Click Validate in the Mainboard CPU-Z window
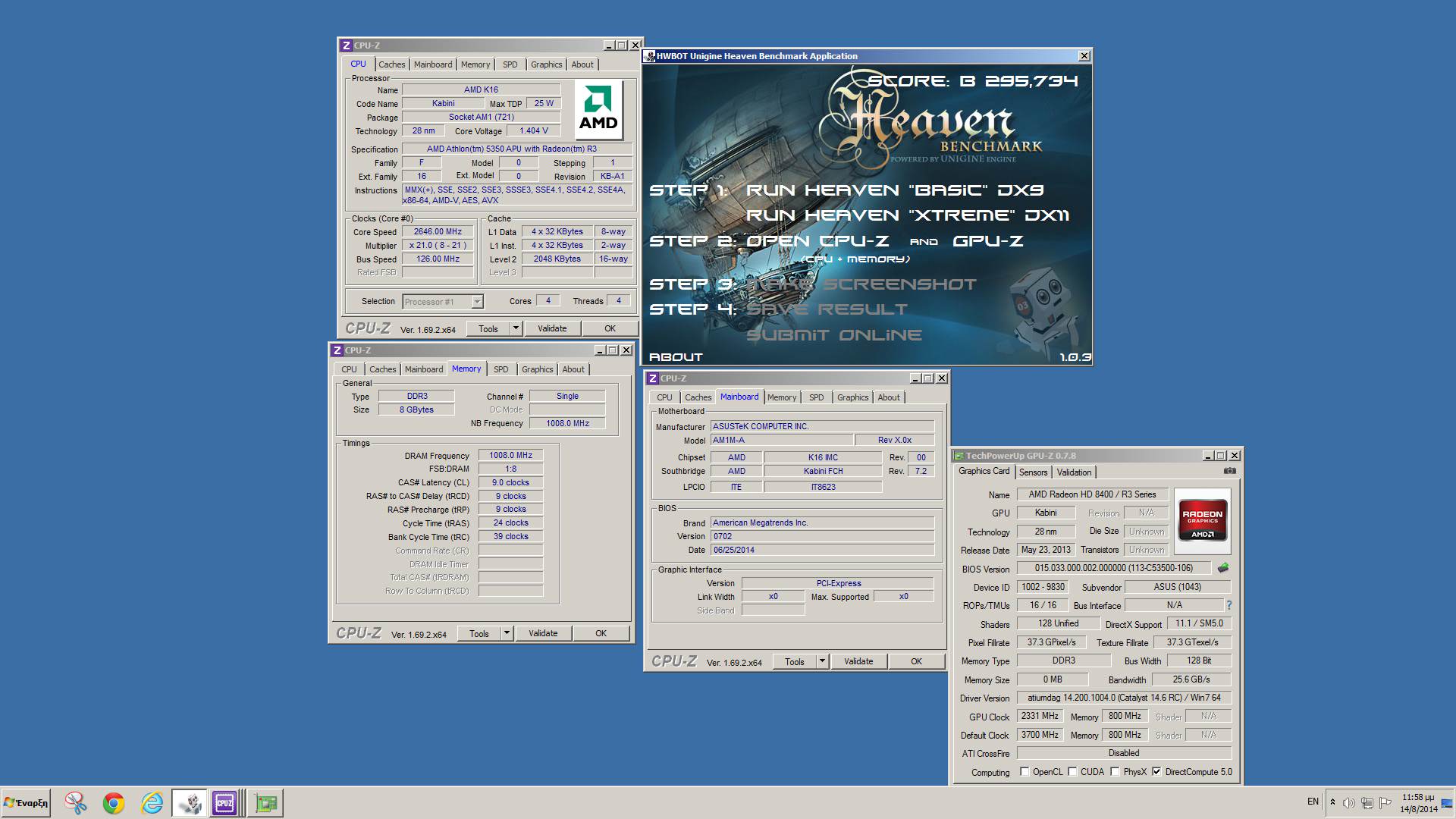Screen dimensions: 1456x819 [x=858, y=661]
